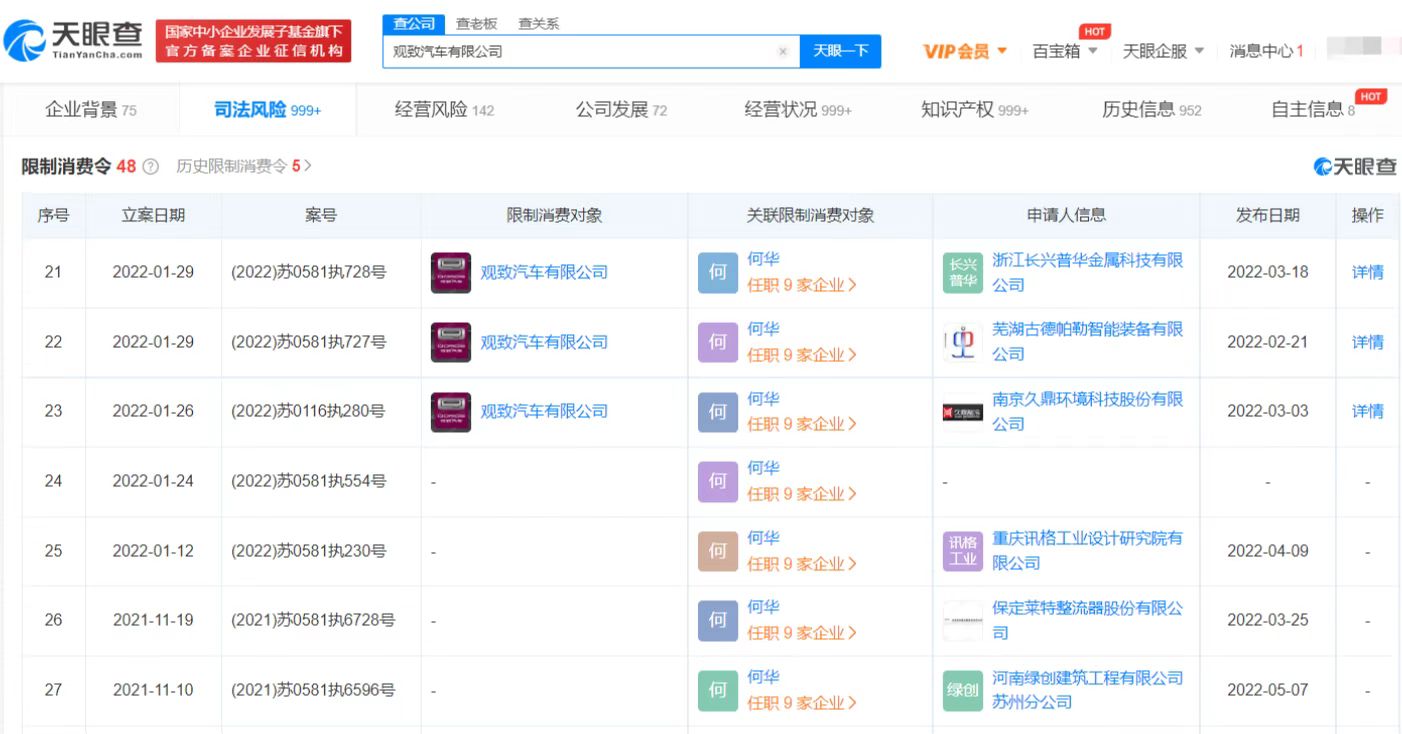Open the 天眼企服 dropdown menu

[x=1163, y=51]
